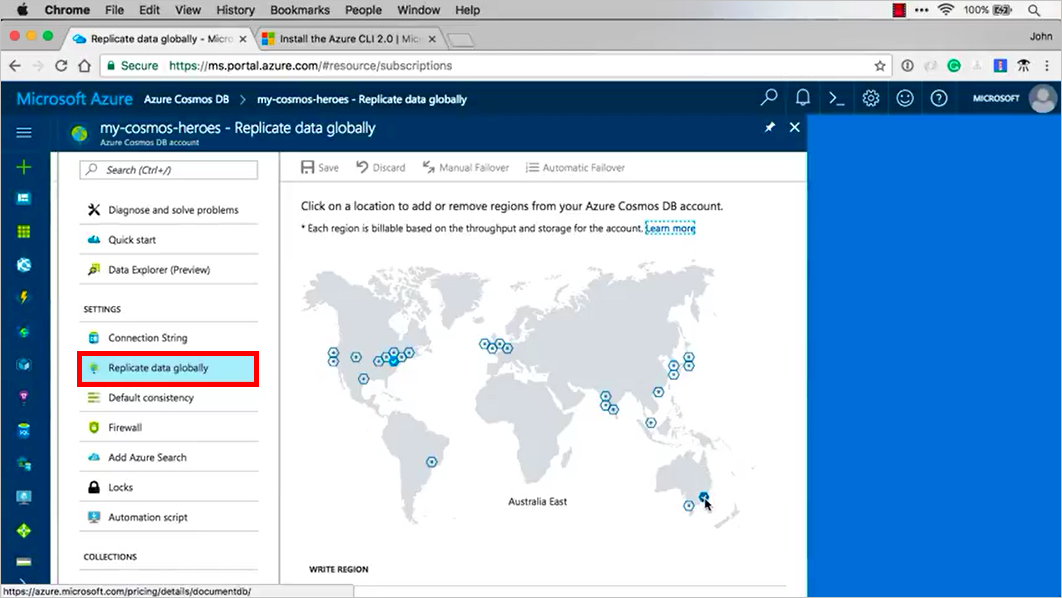
Task: Open the portal search magnifier icon
Action: tap(767, 98)
